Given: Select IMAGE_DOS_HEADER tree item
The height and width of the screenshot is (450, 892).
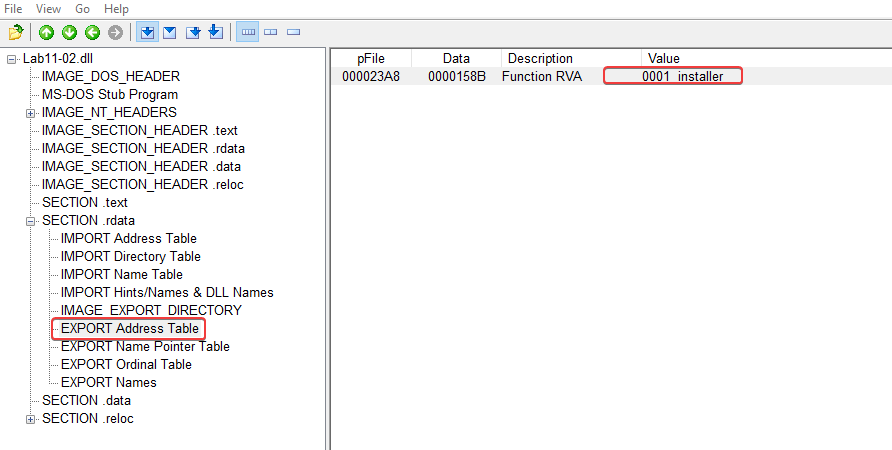Looking at the screenshot, I should [x=111, y=76].
